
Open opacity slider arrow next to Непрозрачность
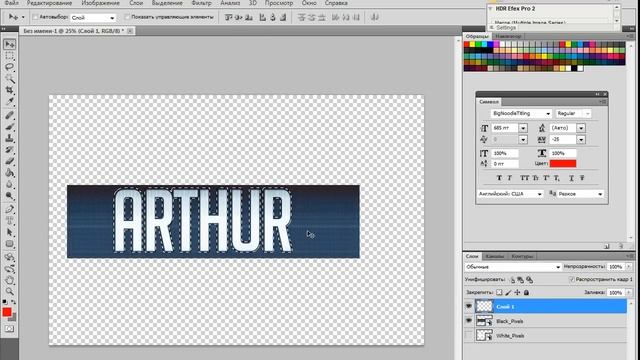click(x=629, y=267)
